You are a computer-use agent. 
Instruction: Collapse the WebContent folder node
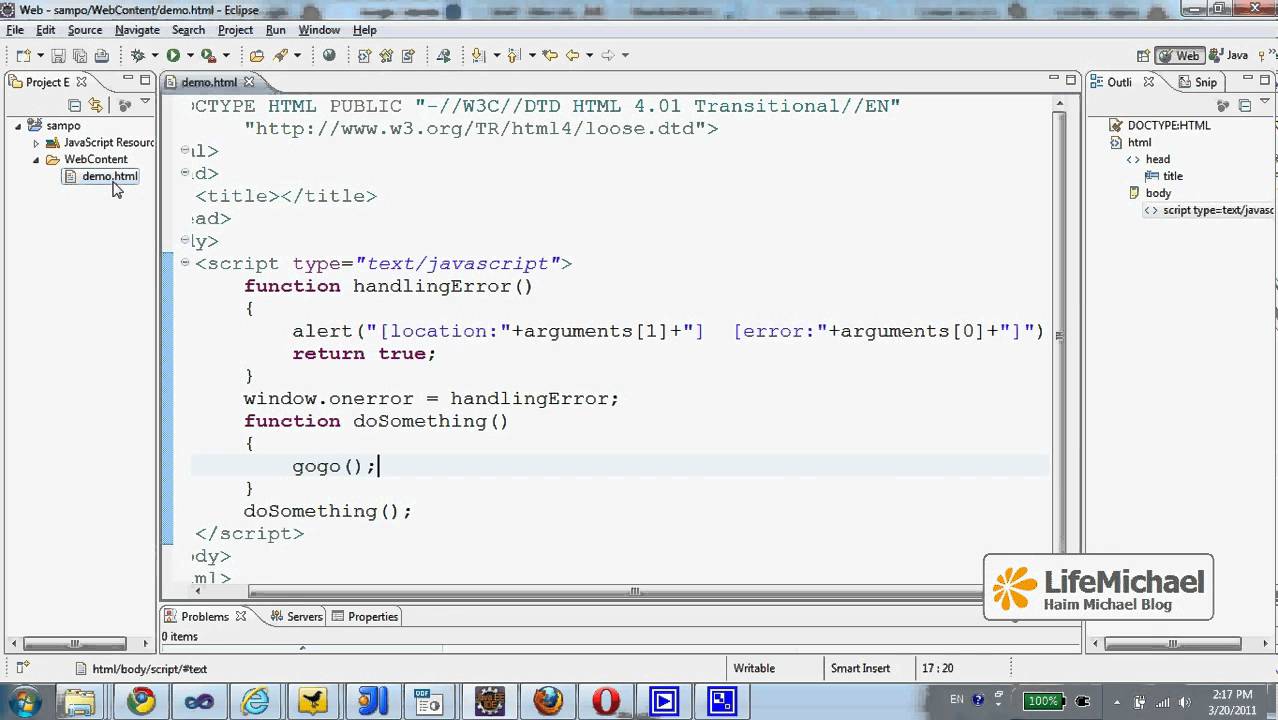point(37,160)
